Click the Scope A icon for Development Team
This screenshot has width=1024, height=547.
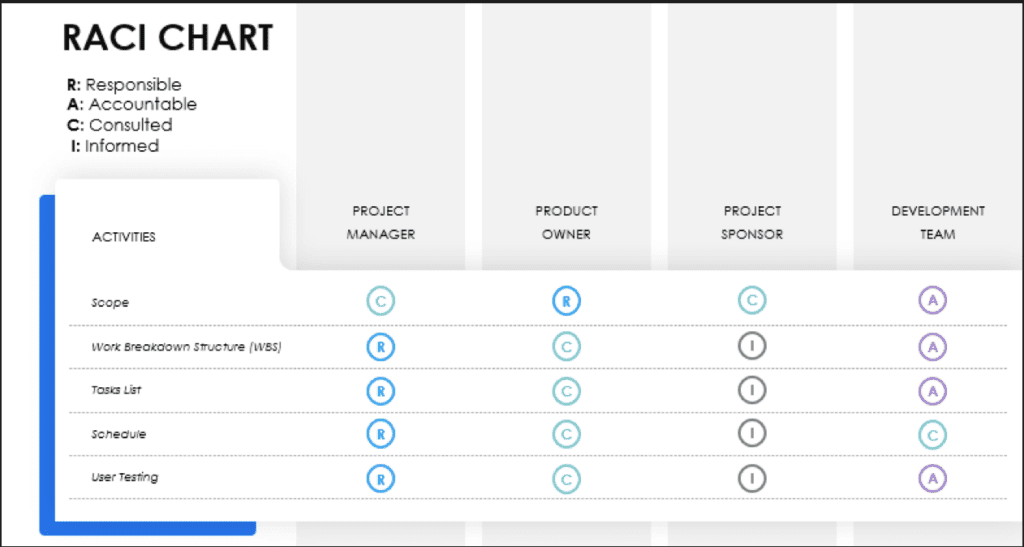coord(933,301)
